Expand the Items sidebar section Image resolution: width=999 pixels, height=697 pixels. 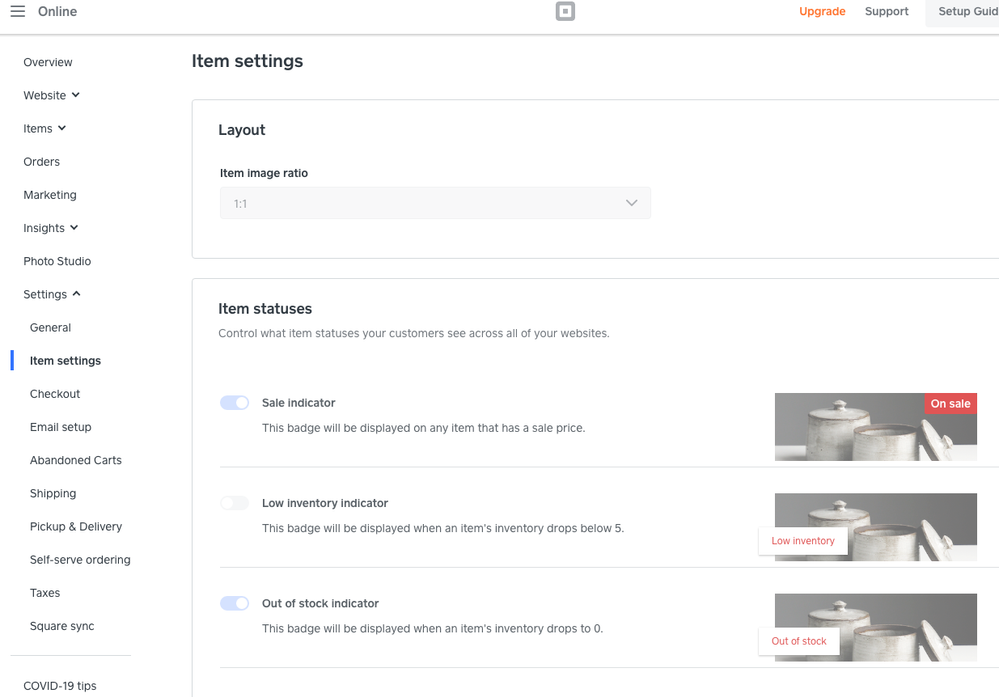[45, 128]
